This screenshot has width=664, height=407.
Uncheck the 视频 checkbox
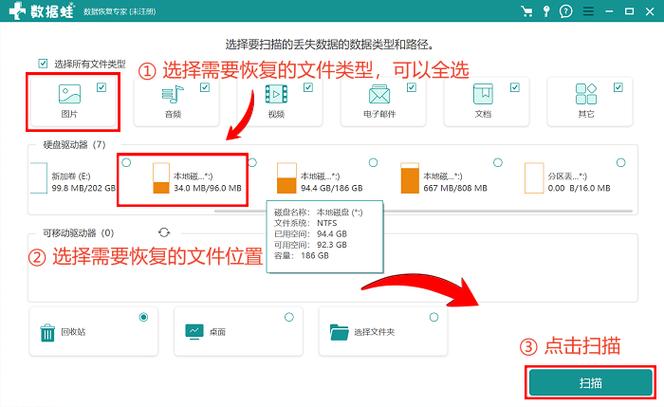coord(308,87)
